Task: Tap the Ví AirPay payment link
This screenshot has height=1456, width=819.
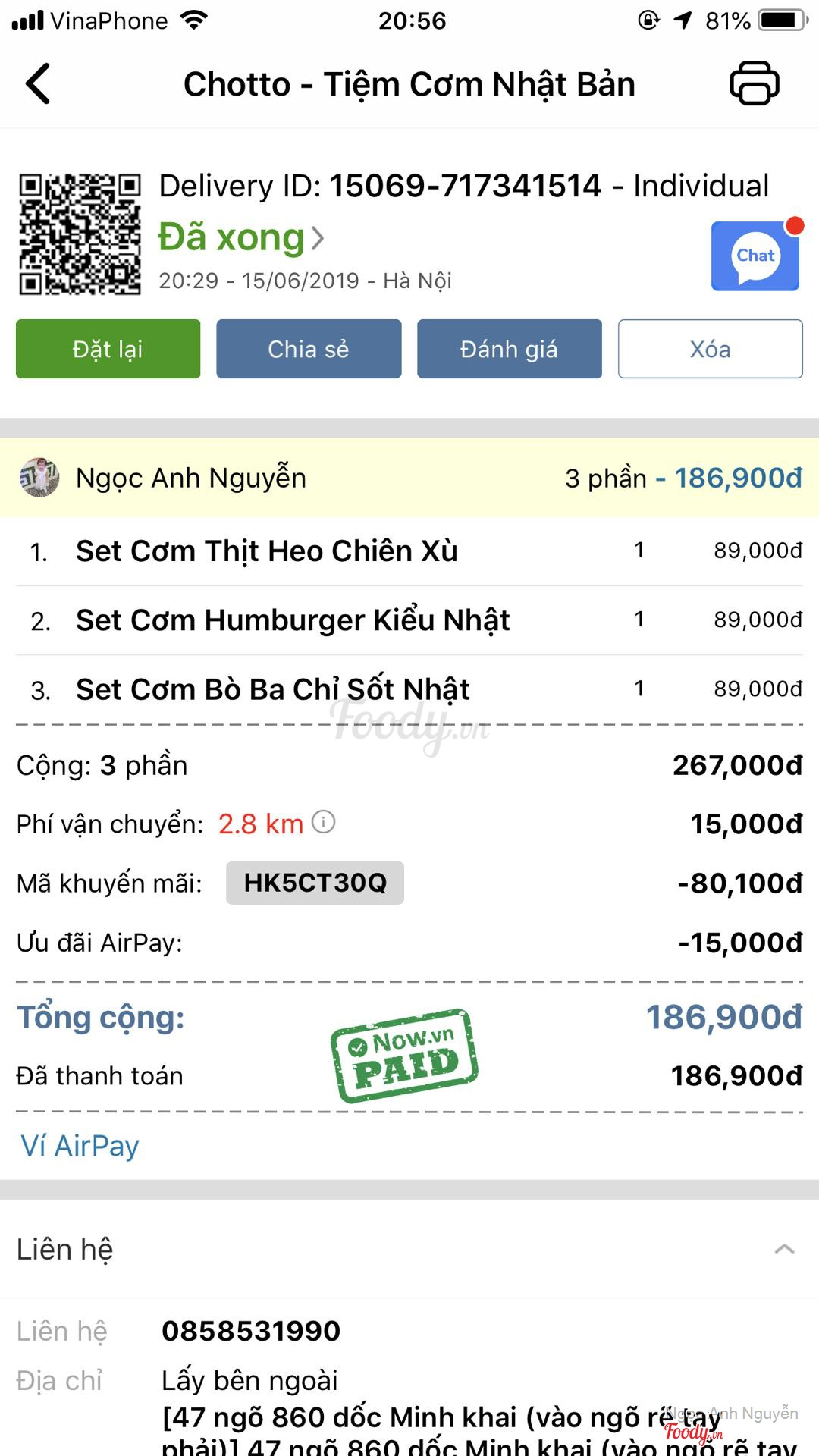Action: point(80,1145)
